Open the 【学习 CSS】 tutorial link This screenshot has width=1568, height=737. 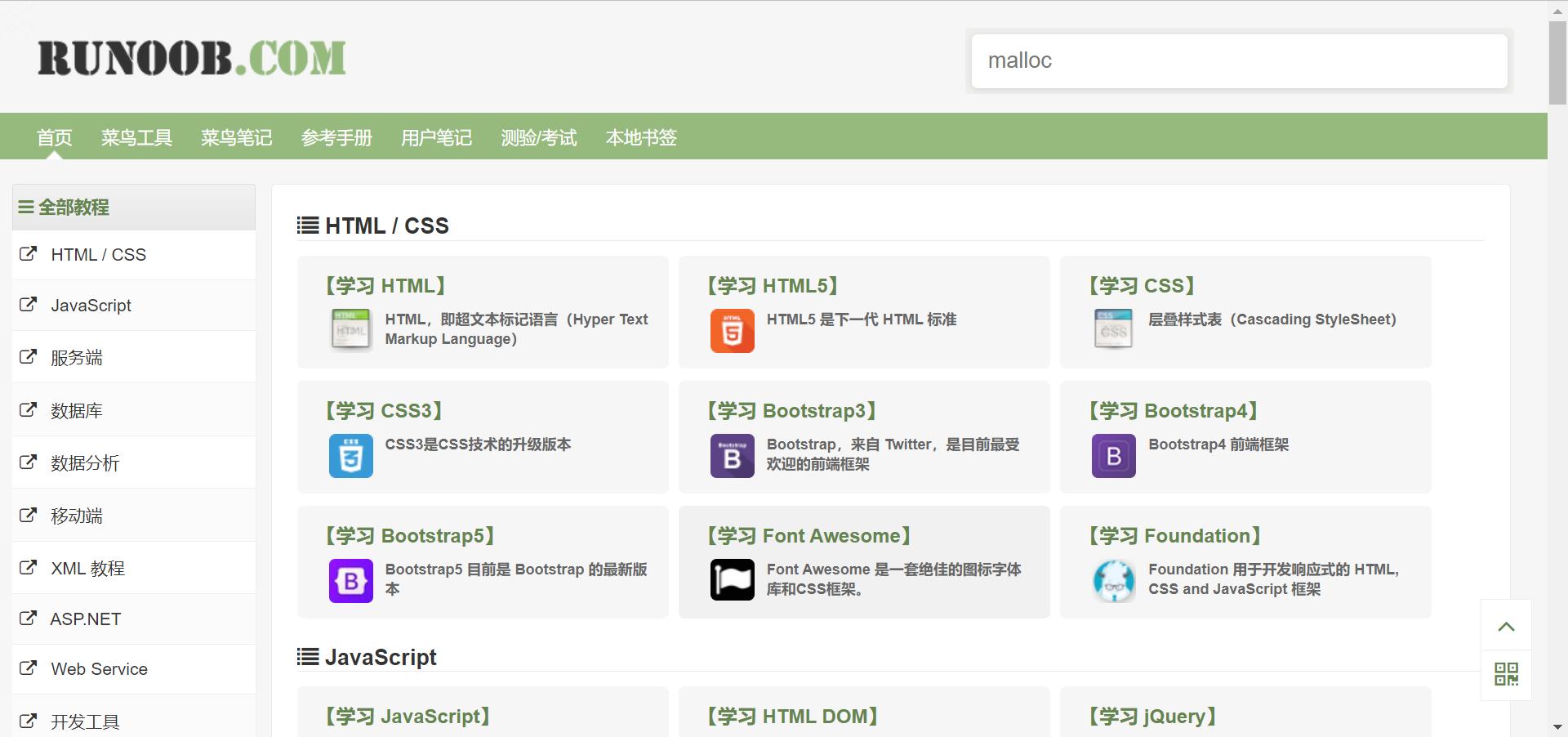click(1142, 286)
